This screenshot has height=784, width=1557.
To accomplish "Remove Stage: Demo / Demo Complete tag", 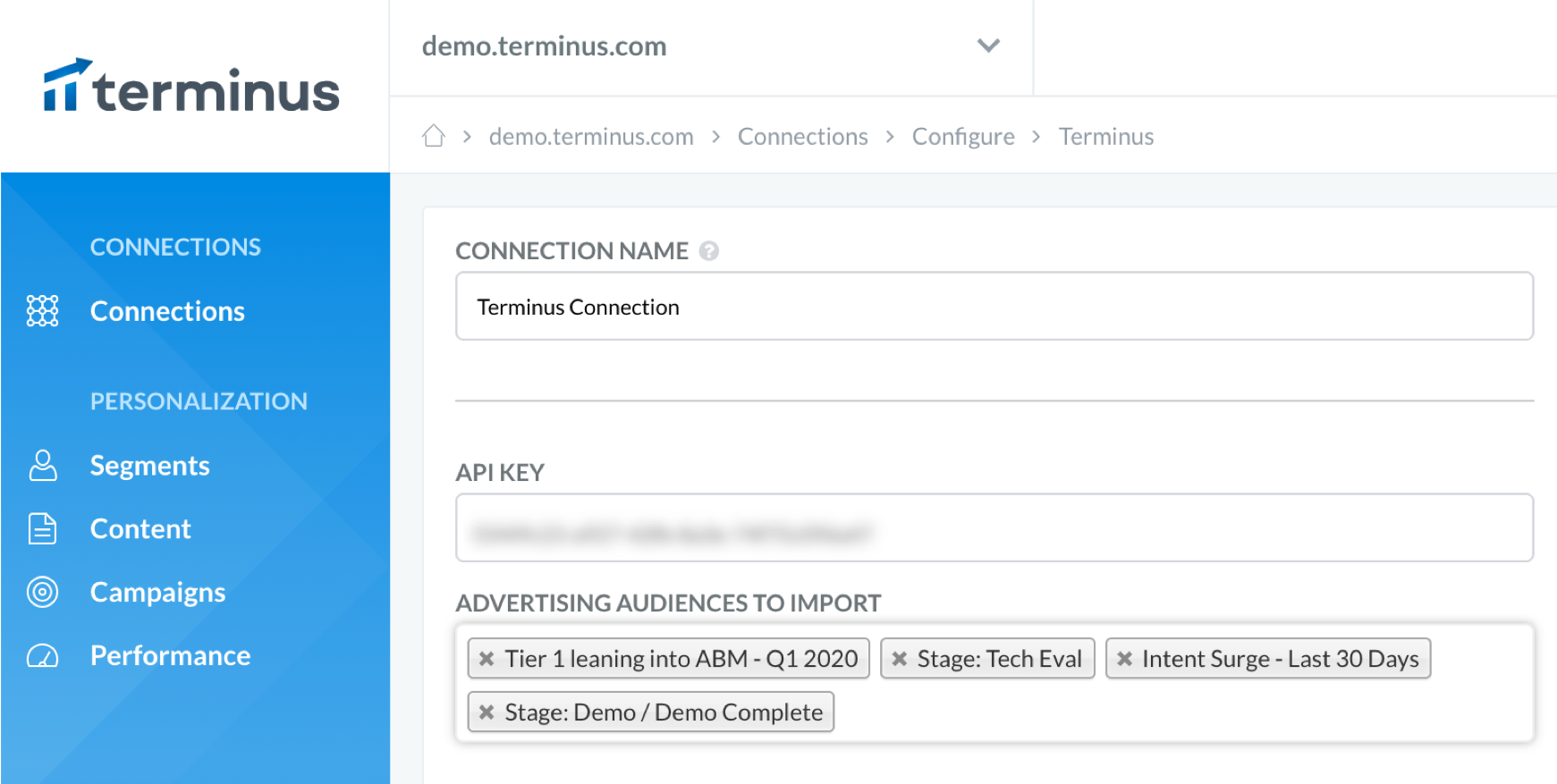I will 487,712.
